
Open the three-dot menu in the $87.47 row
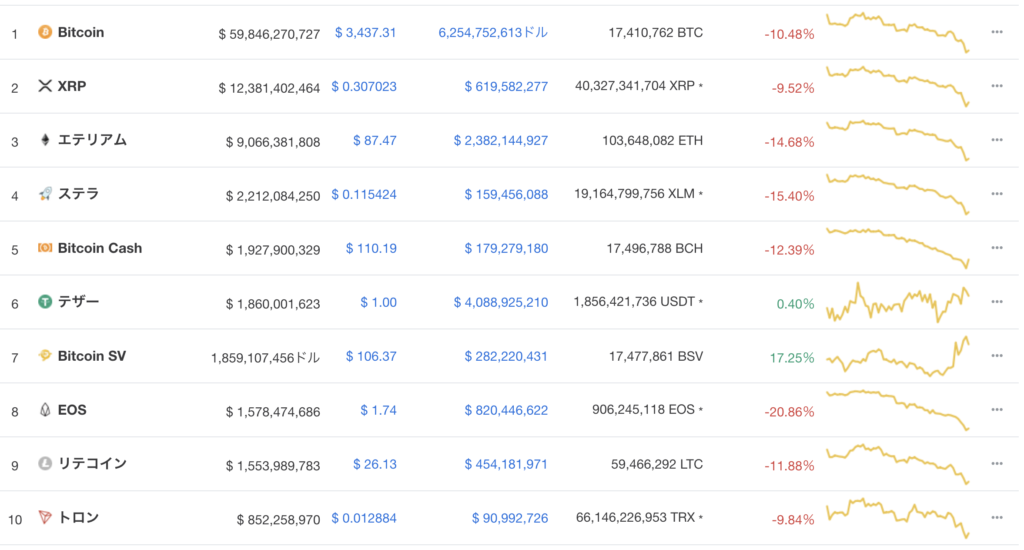point(997,140)
